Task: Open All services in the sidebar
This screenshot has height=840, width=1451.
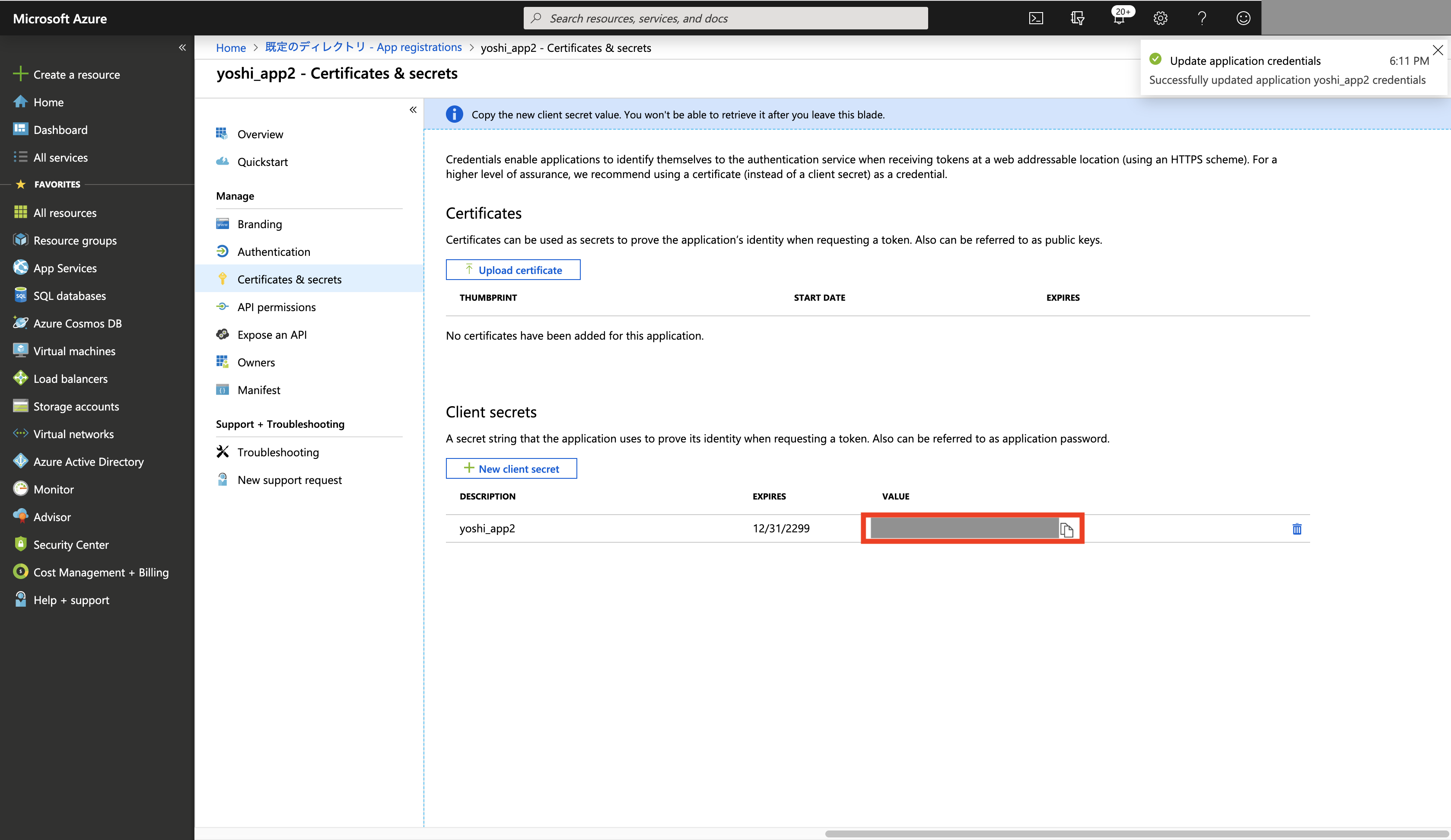Action: click(51, 157)
